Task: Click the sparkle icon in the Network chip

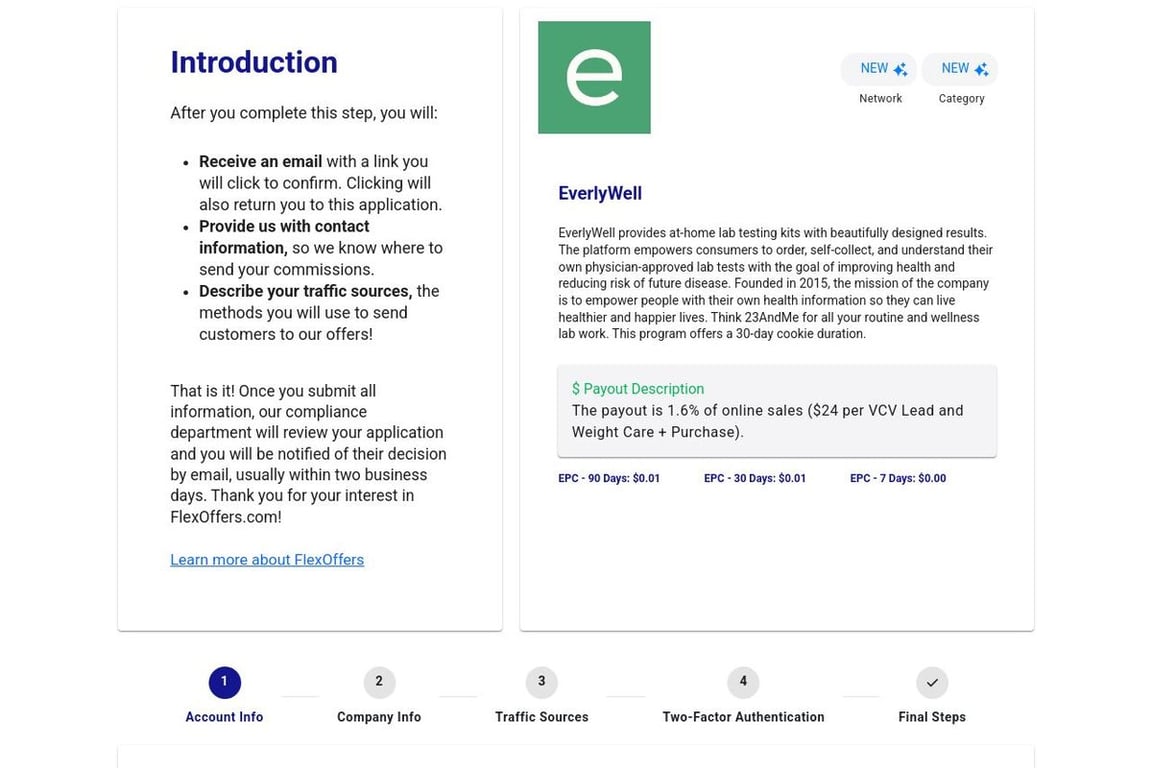Action: click(900, 69)
